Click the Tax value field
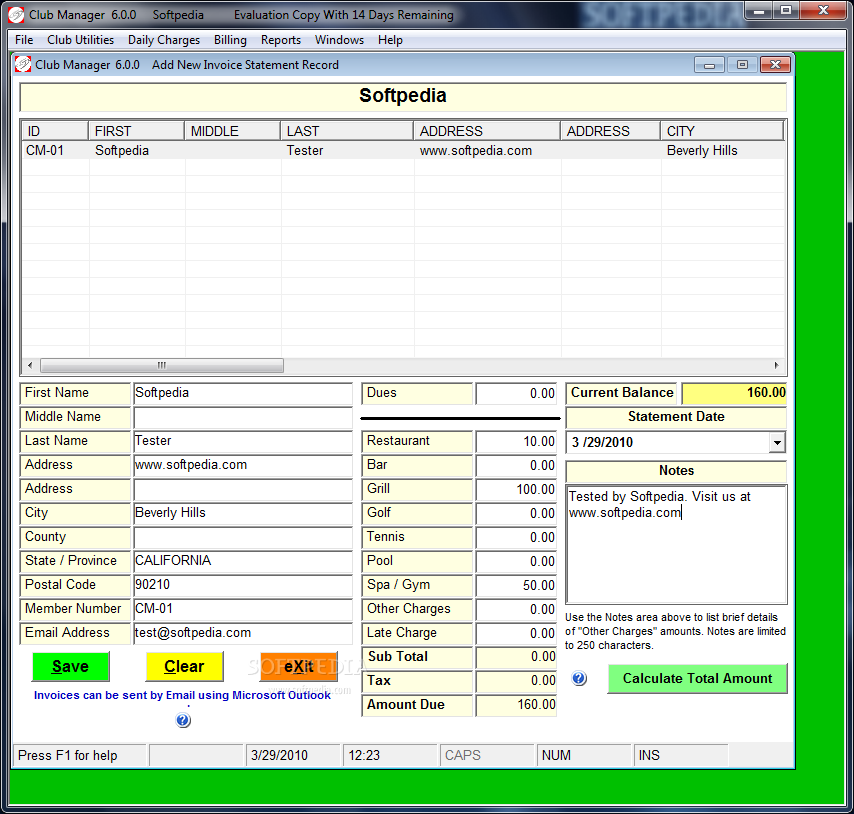 [516, 681]
